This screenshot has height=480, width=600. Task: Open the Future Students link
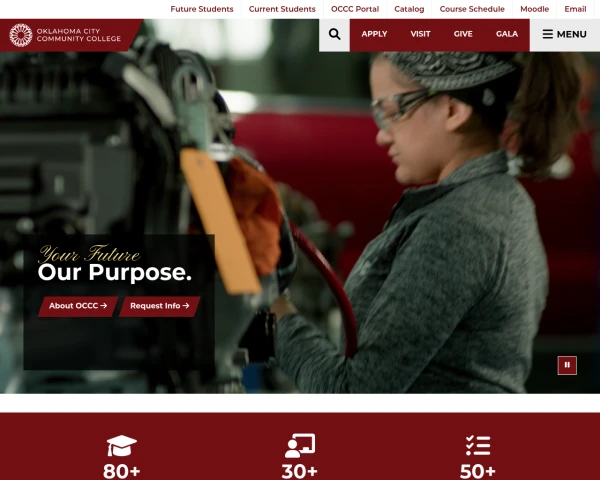[x=202, y=9]
